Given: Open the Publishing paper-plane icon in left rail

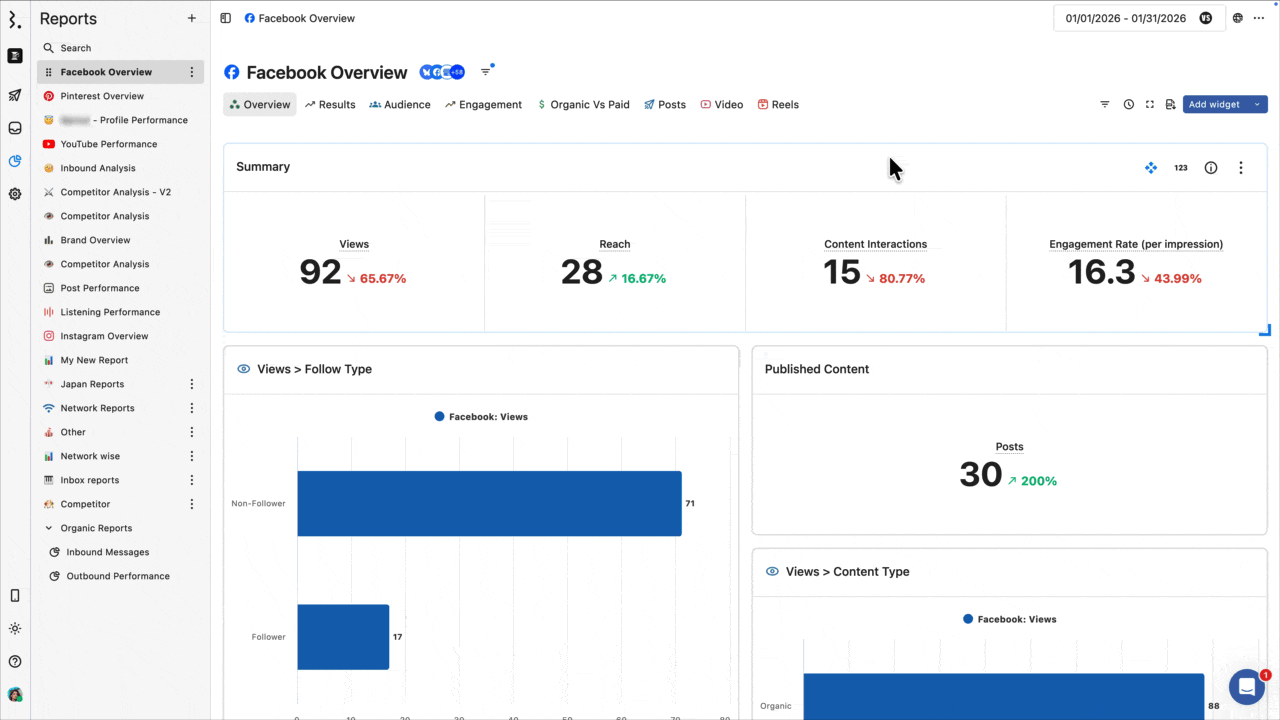Looking at the screenshot, I should (15, 96).
